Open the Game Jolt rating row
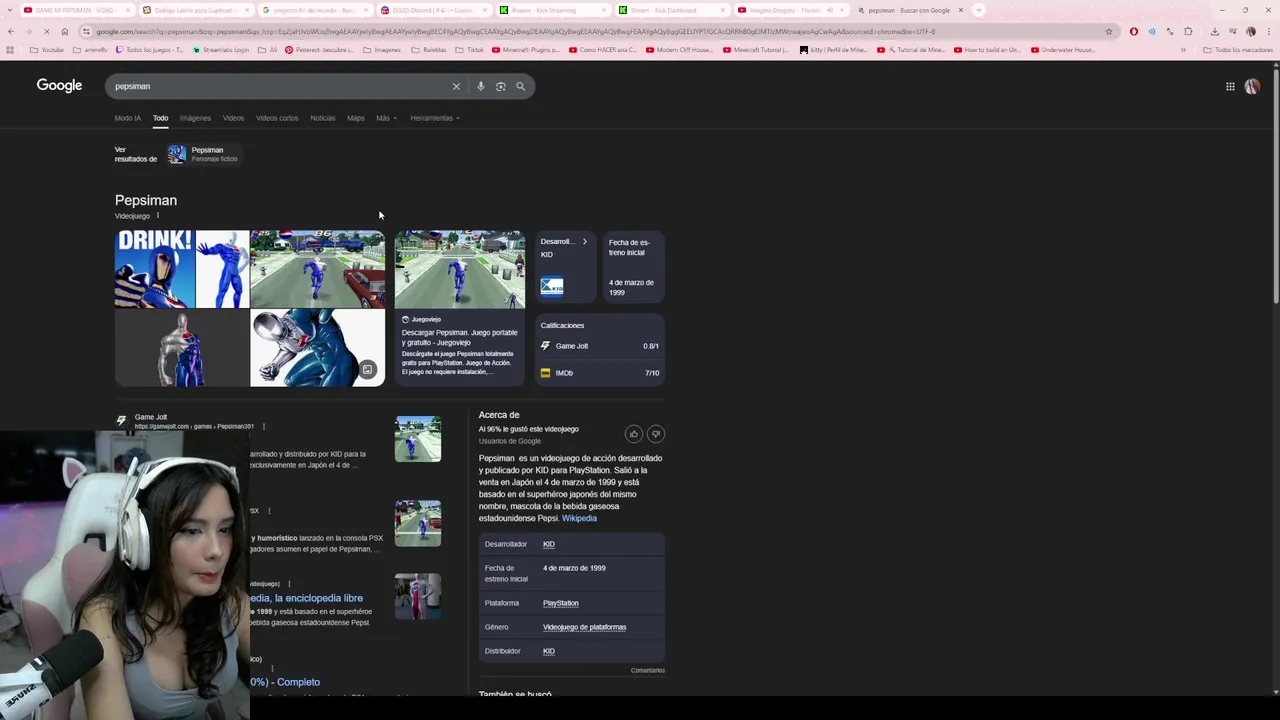 pos(600,346)
